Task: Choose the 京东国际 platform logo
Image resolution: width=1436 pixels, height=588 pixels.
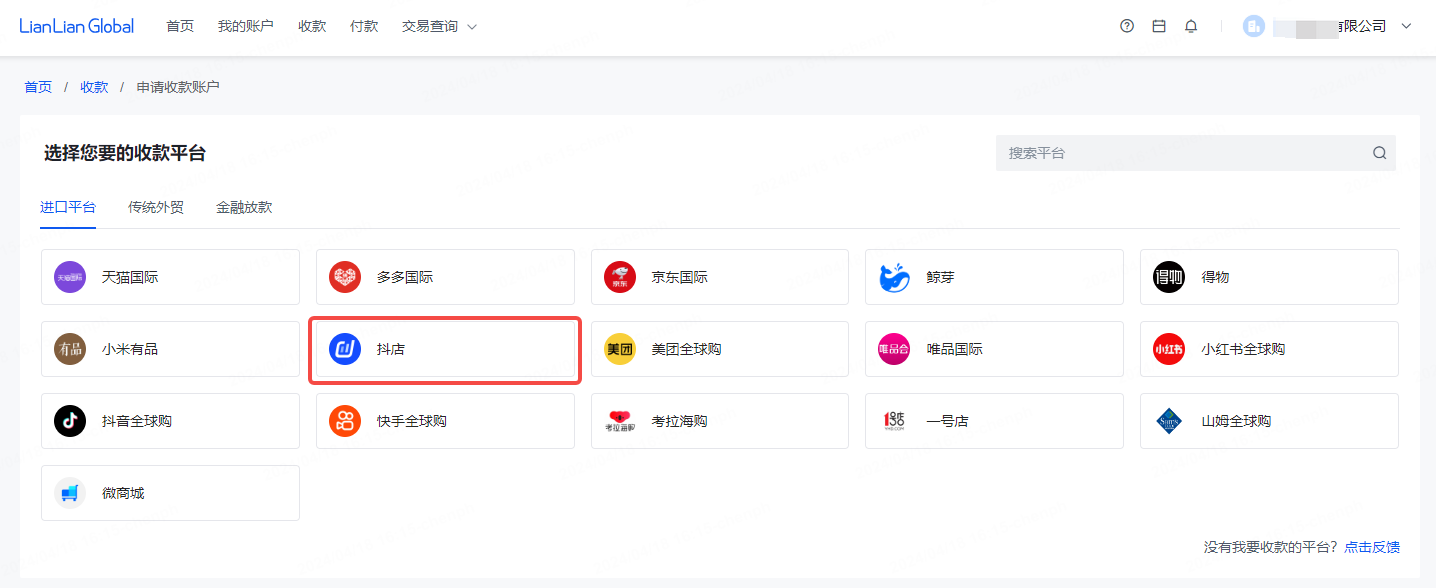Action: (620, 277)
